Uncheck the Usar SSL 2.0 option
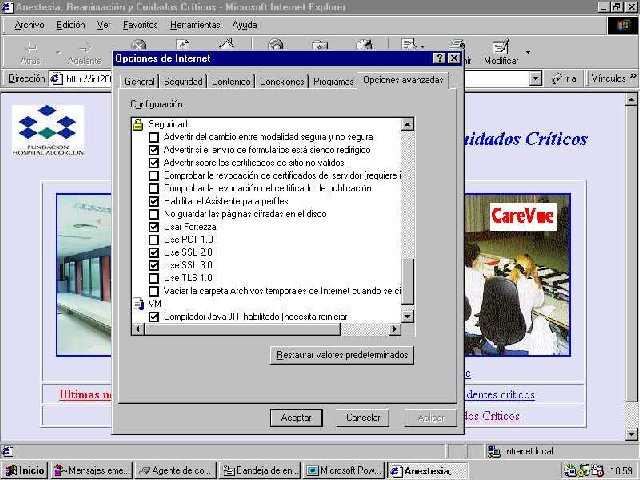Viewport: 640px width, 480px height. click(x=153, y=252)
